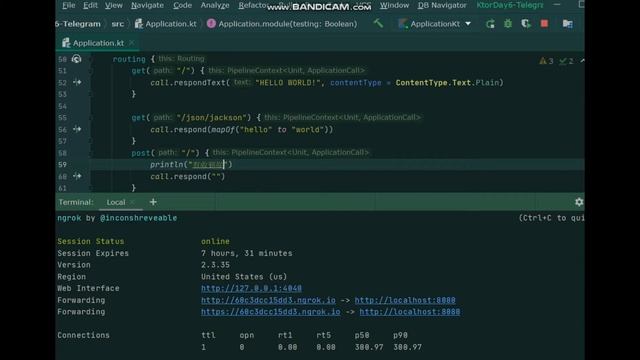Click the "/json/jackson" path string on line 55
The width and height of the screenshot is (640, 360).
click(211, 118)
